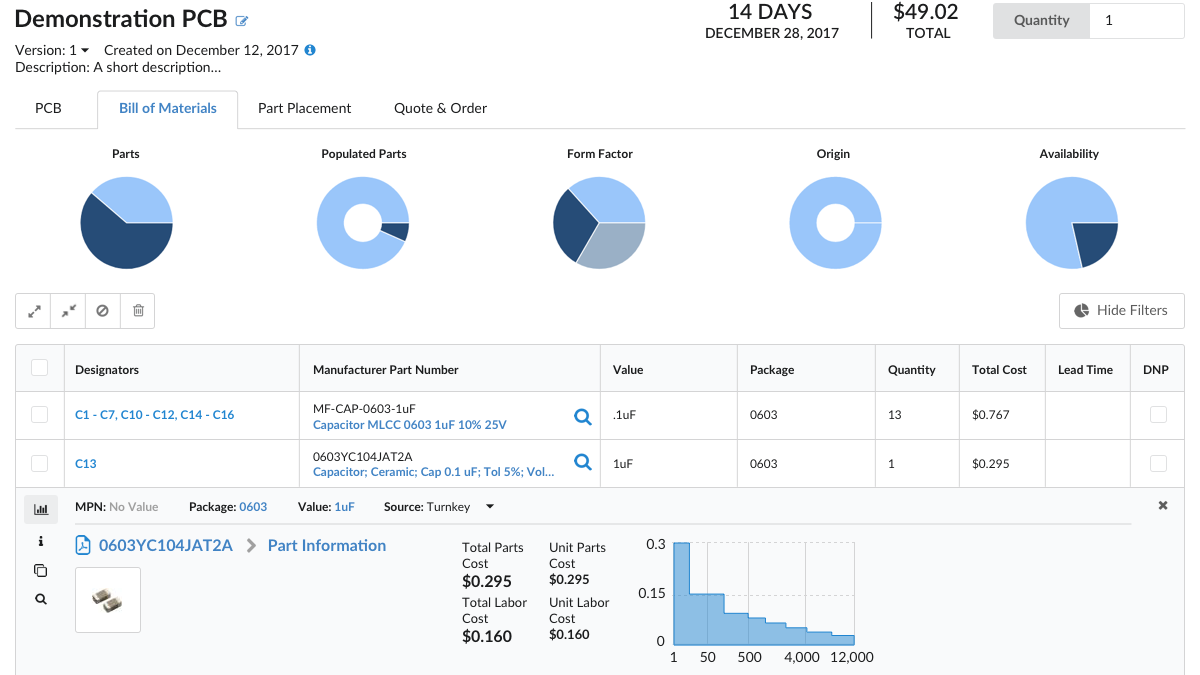Image resolution: width=1200 pixels, height=675 pixels.
Task: Click the info icon in the part sidebar
Action: point(41,540)
